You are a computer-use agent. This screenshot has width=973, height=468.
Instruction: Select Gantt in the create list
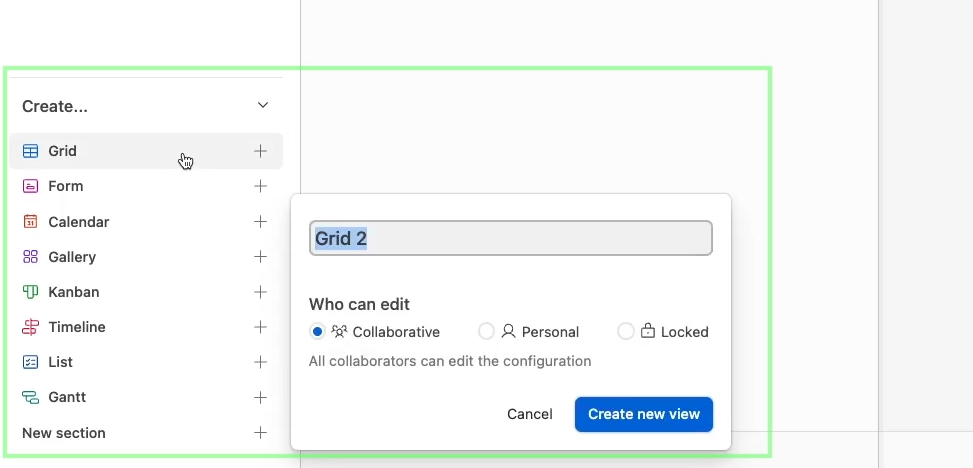146,397
